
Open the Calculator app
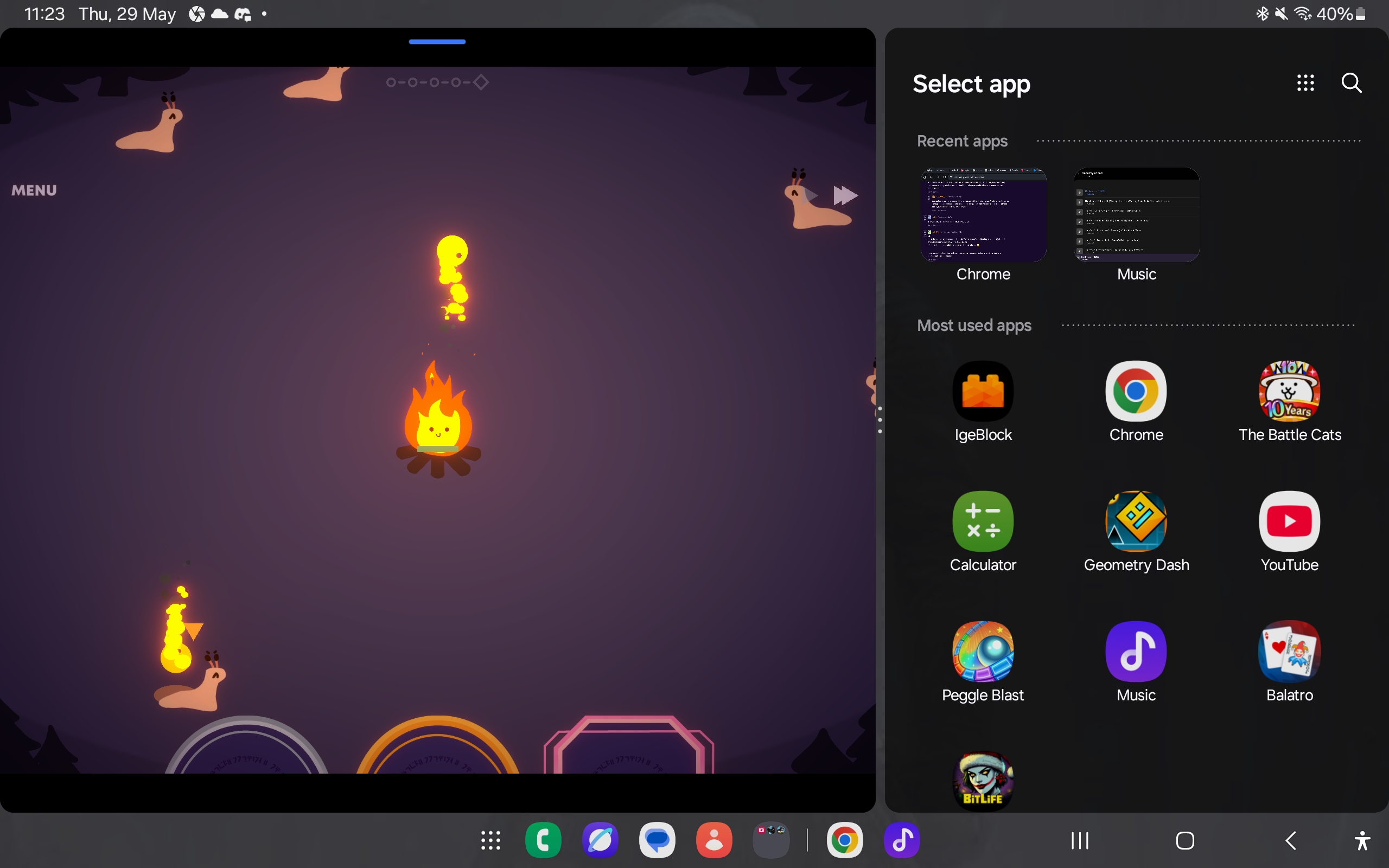pyautogui.click(x=983, y=521)
